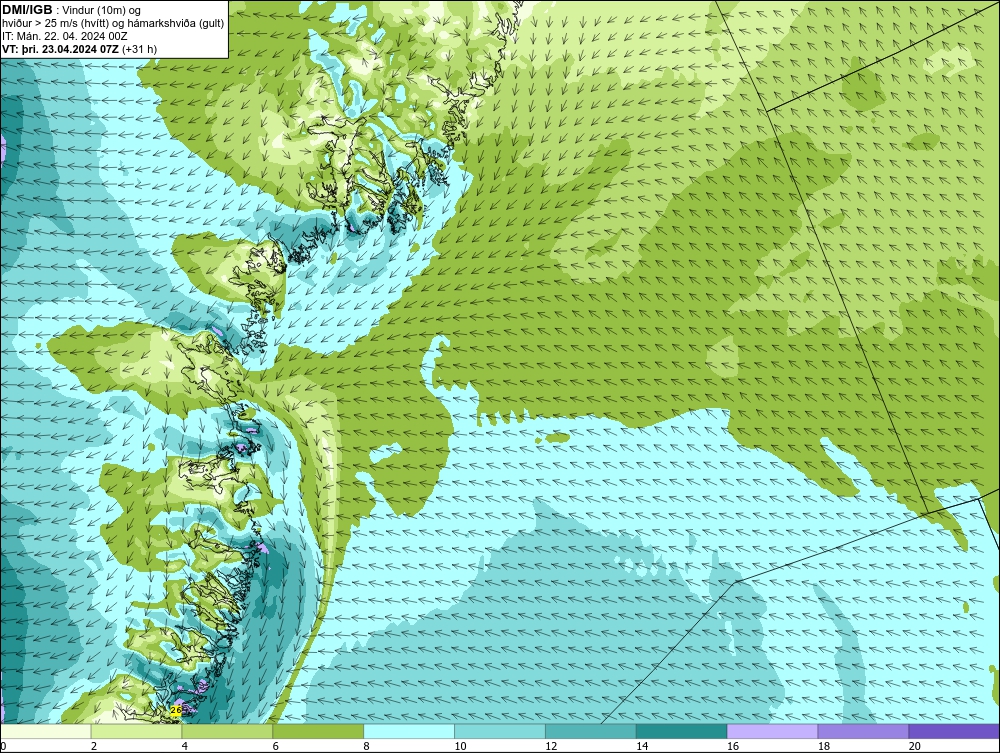Select the 8–10 m/s light cyan legend swatch

point(409,731)
